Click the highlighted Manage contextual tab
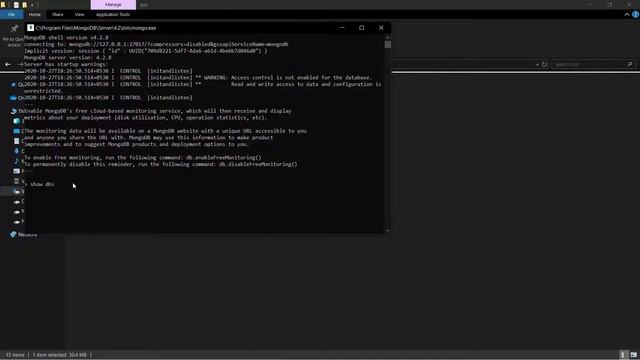640x360 pixels. [113, 4]
